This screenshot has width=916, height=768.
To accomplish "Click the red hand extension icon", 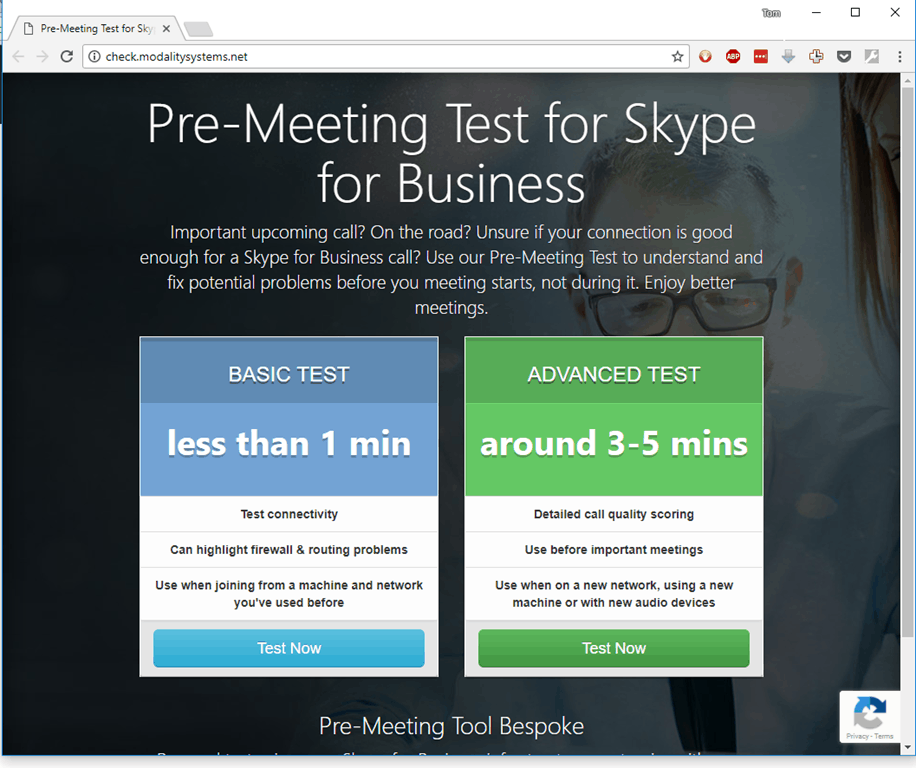I will pyautogui.click(x=706, y=57).
